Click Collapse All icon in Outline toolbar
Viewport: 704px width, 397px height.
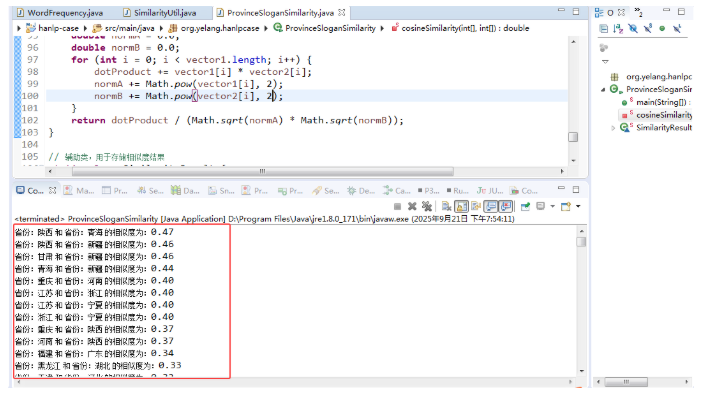coord(604,29)
